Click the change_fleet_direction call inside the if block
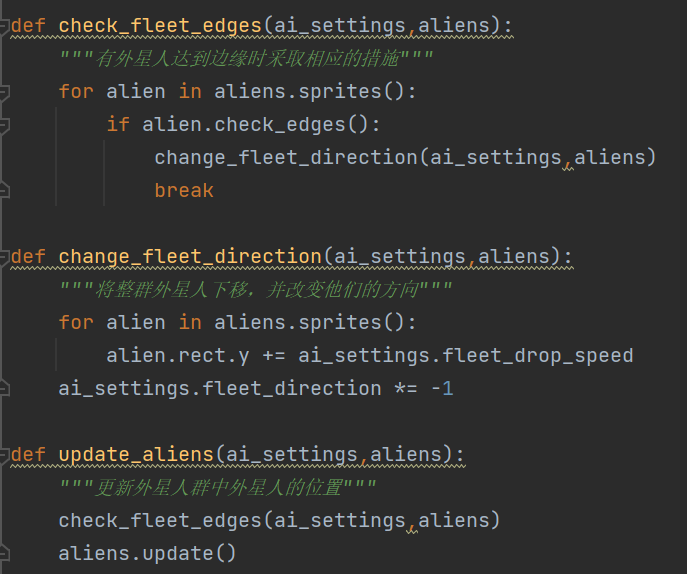The height and width of the screenshot is (574, 687). (x=286, y=158)
